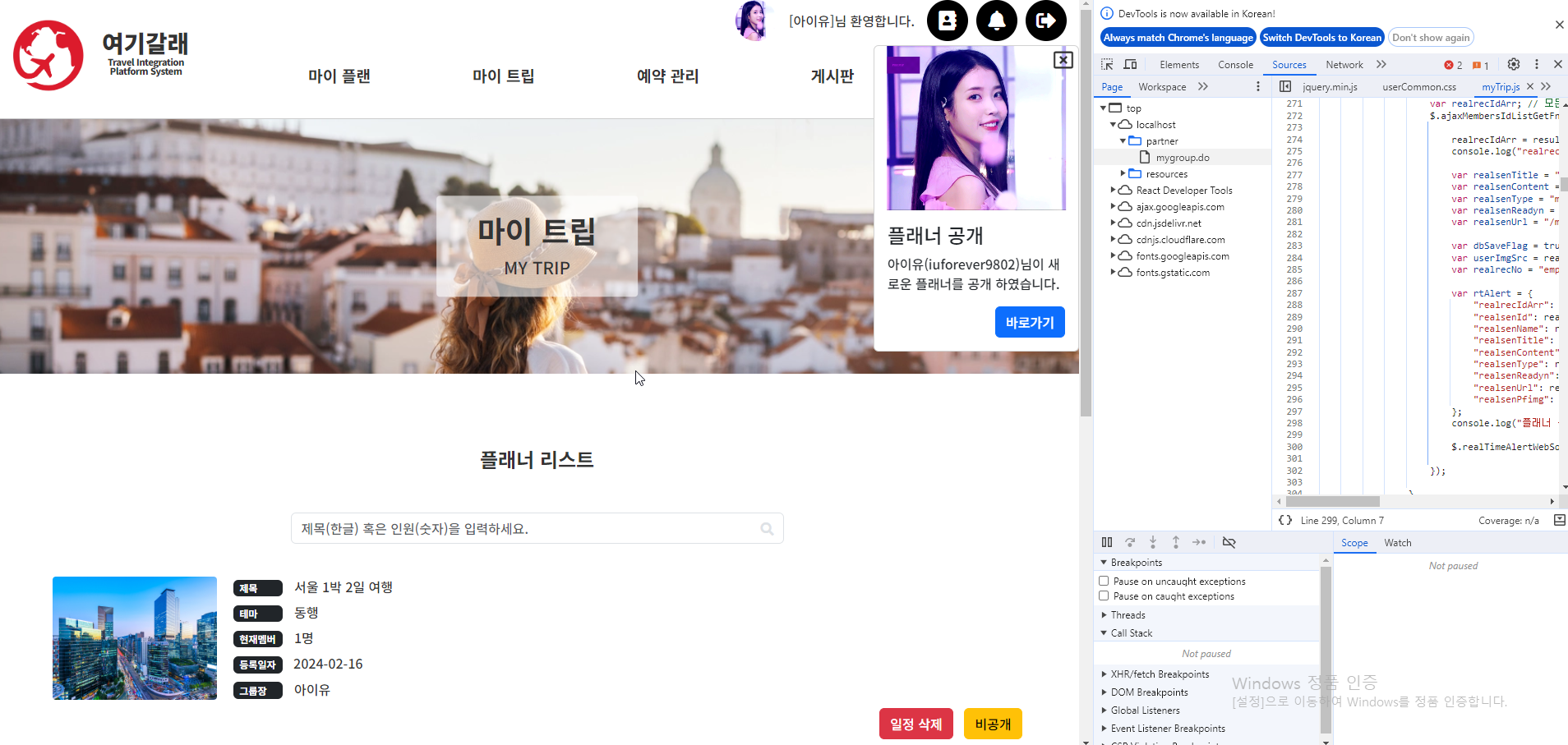This screenshot has height=745, width=1568.
Task: Show more open file tabs
Action: [1546, 86]
